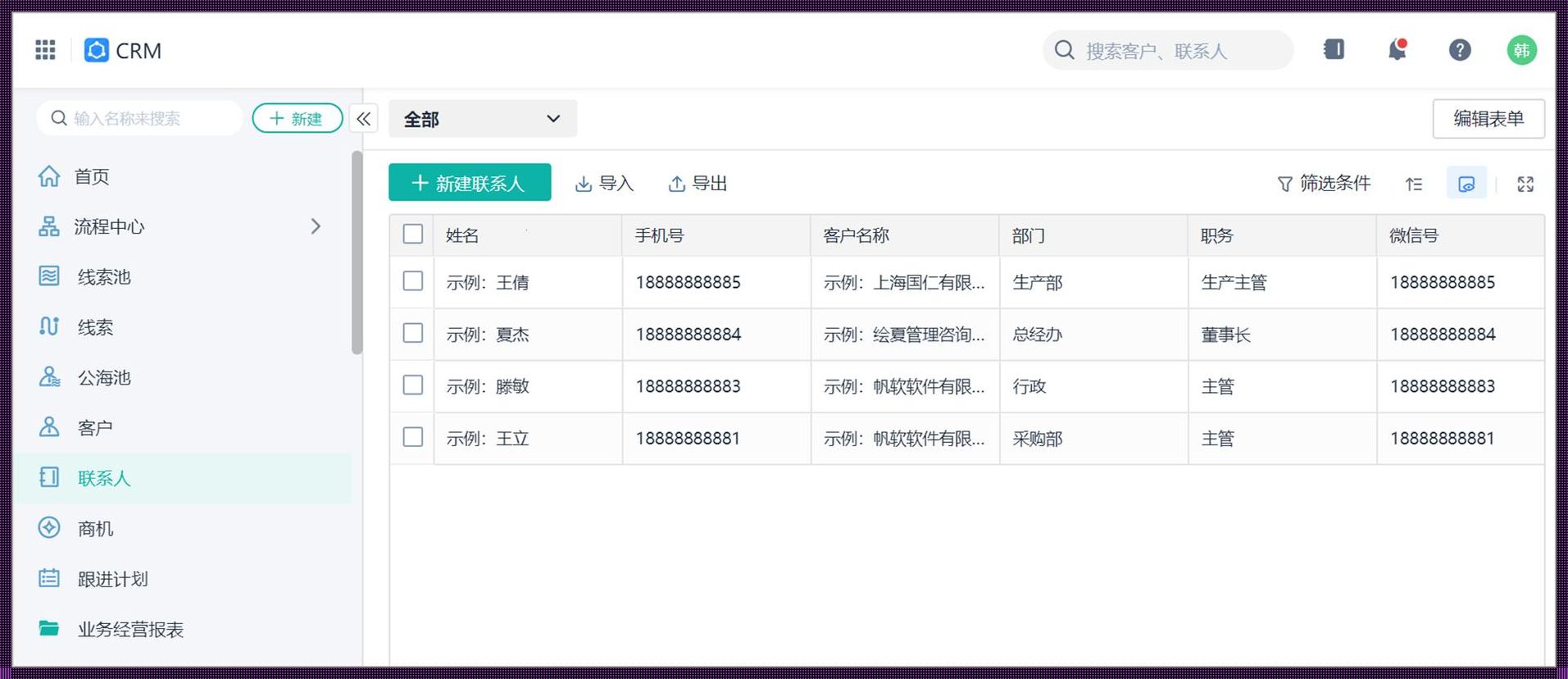Image resolution: width=1568 pixels, height=679 pixels.
Task: Expand the 流程中心 chevron arrow
Action: [x=316, y=226]
